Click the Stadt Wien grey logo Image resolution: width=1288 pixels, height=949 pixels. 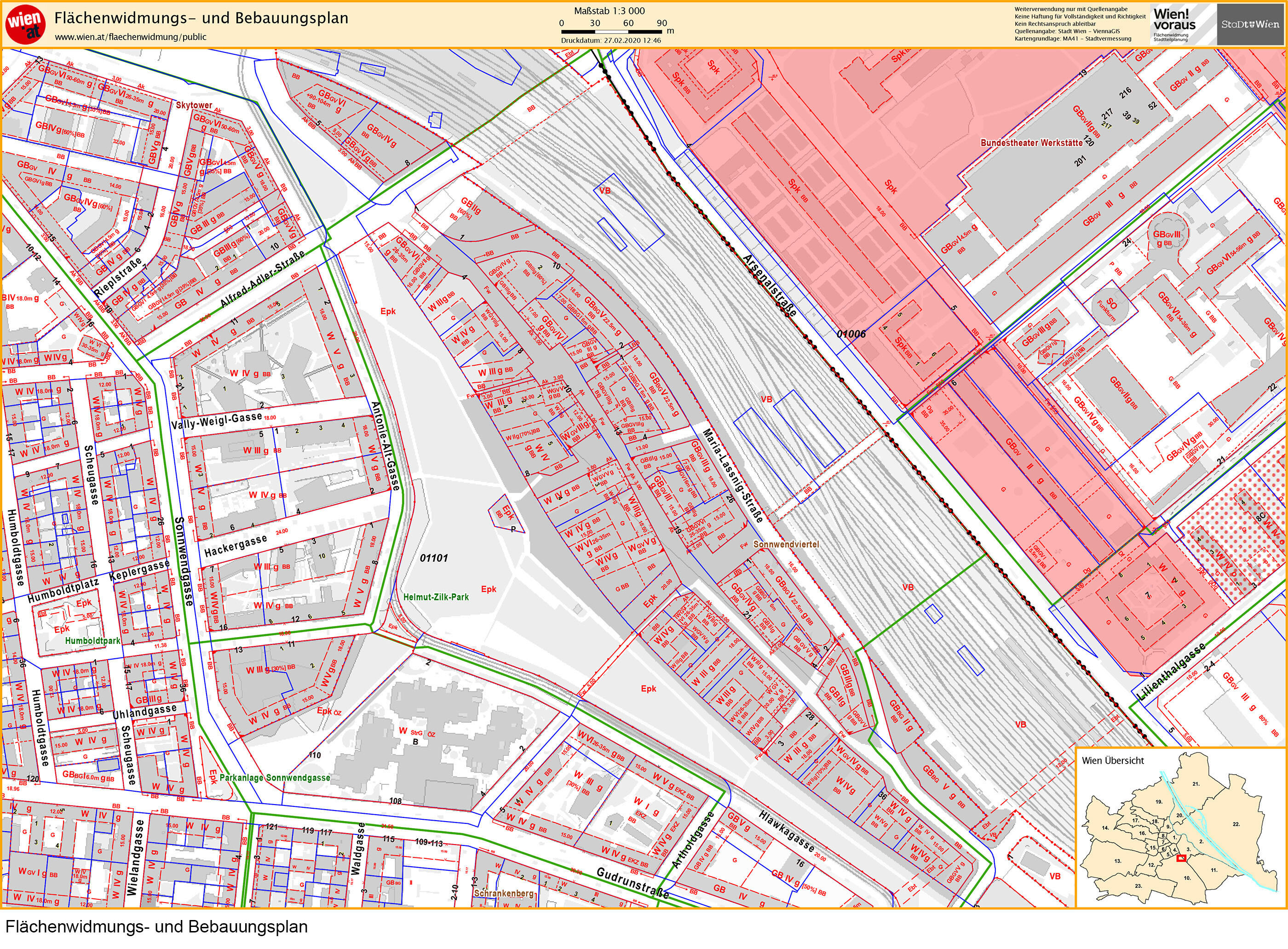[1250, 24]
